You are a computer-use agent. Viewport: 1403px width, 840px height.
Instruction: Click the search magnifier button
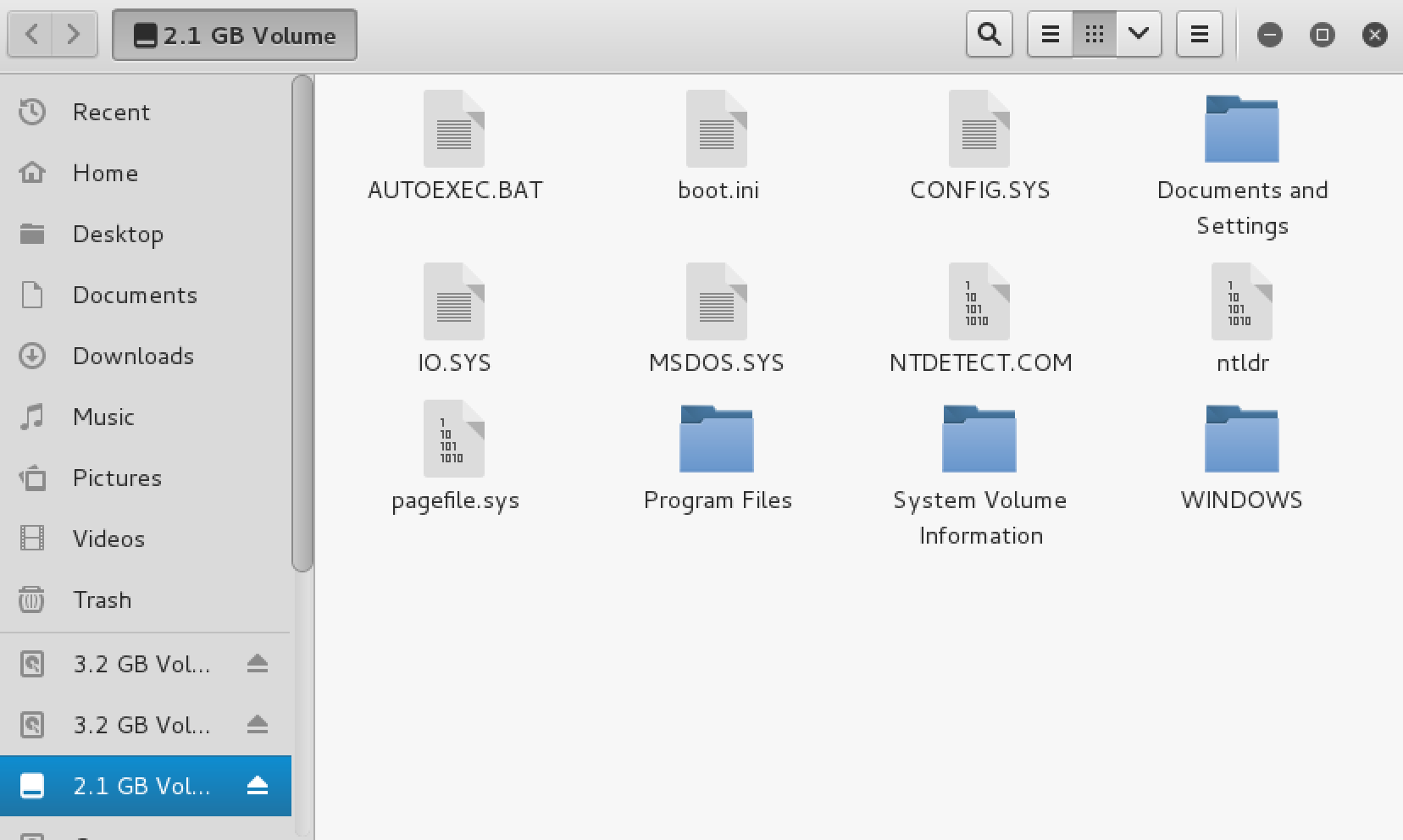point(990,35)
